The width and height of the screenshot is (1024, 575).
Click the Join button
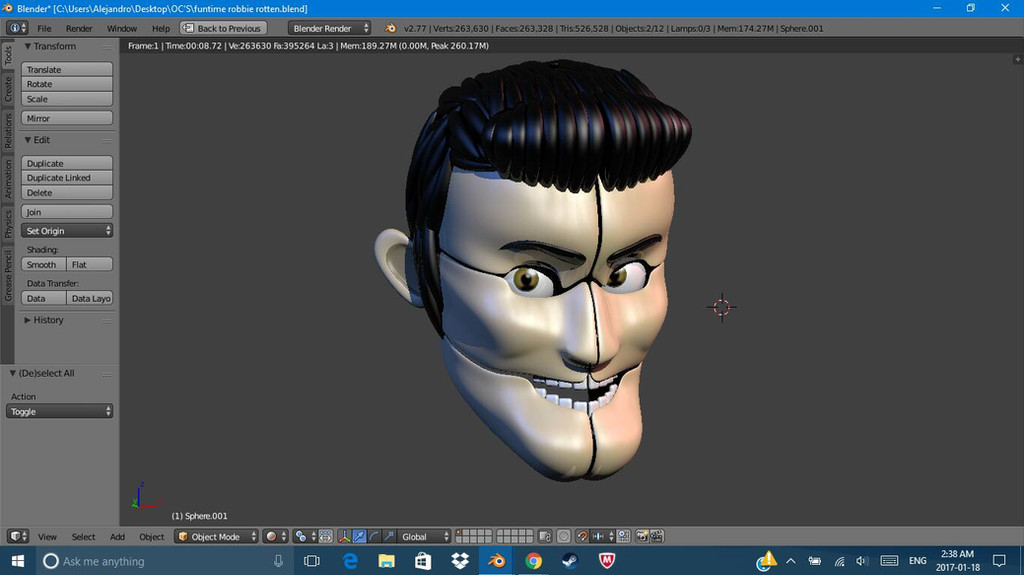(x=67, y=212)
